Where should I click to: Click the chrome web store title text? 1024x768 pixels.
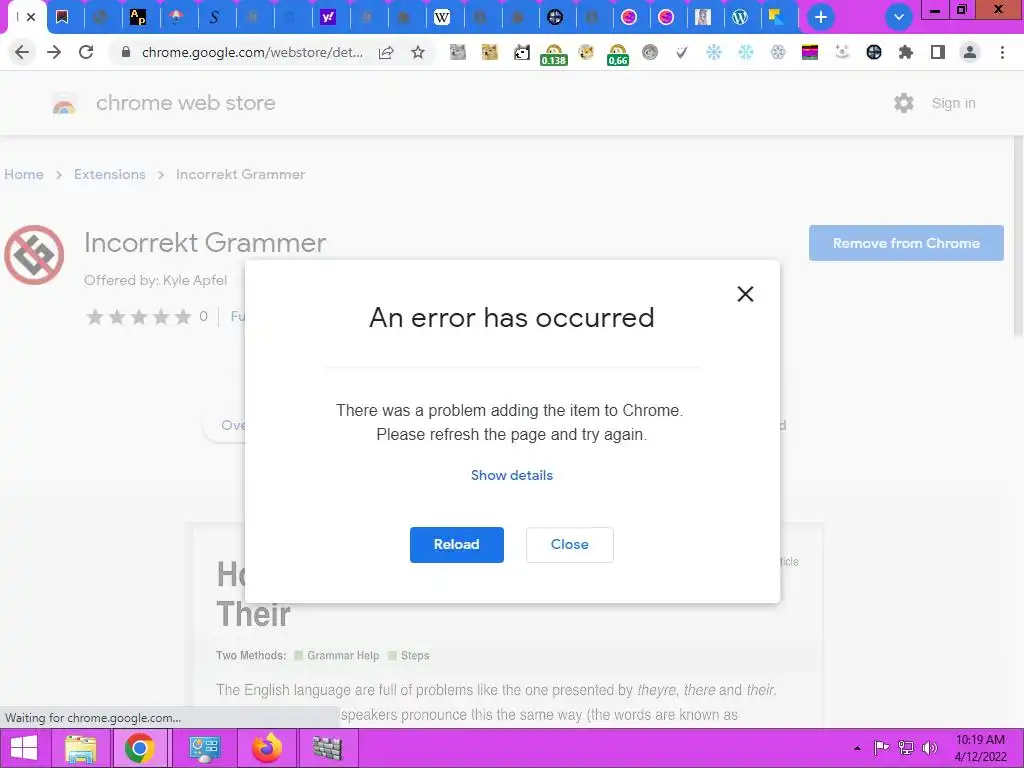tap(185, 103)
